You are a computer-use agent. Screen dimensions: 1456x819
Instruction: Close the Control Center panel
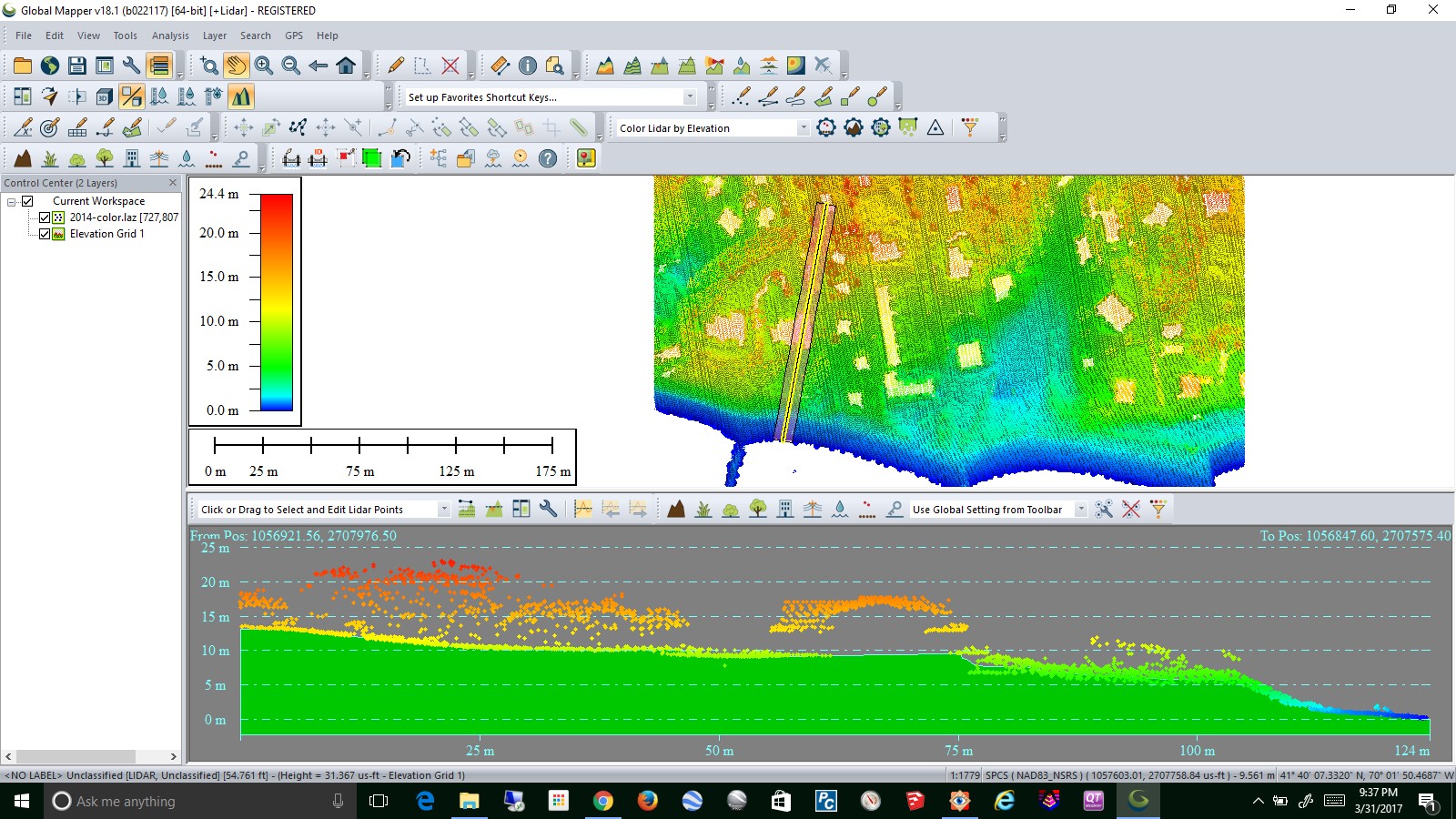click(173, 183)
